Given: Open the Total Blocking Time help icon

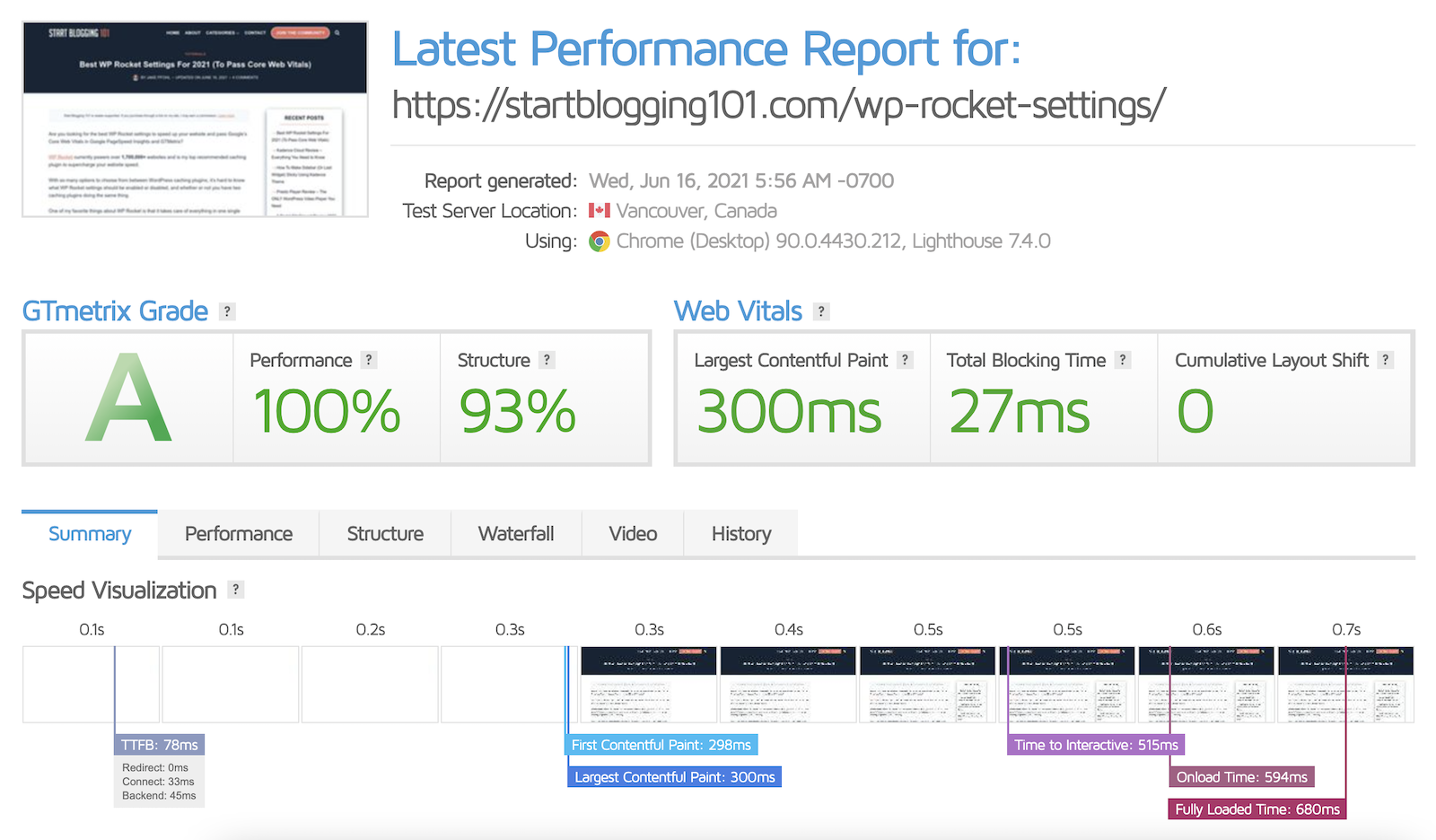Looking at the screenshot, I should (x=1123, y=360).
